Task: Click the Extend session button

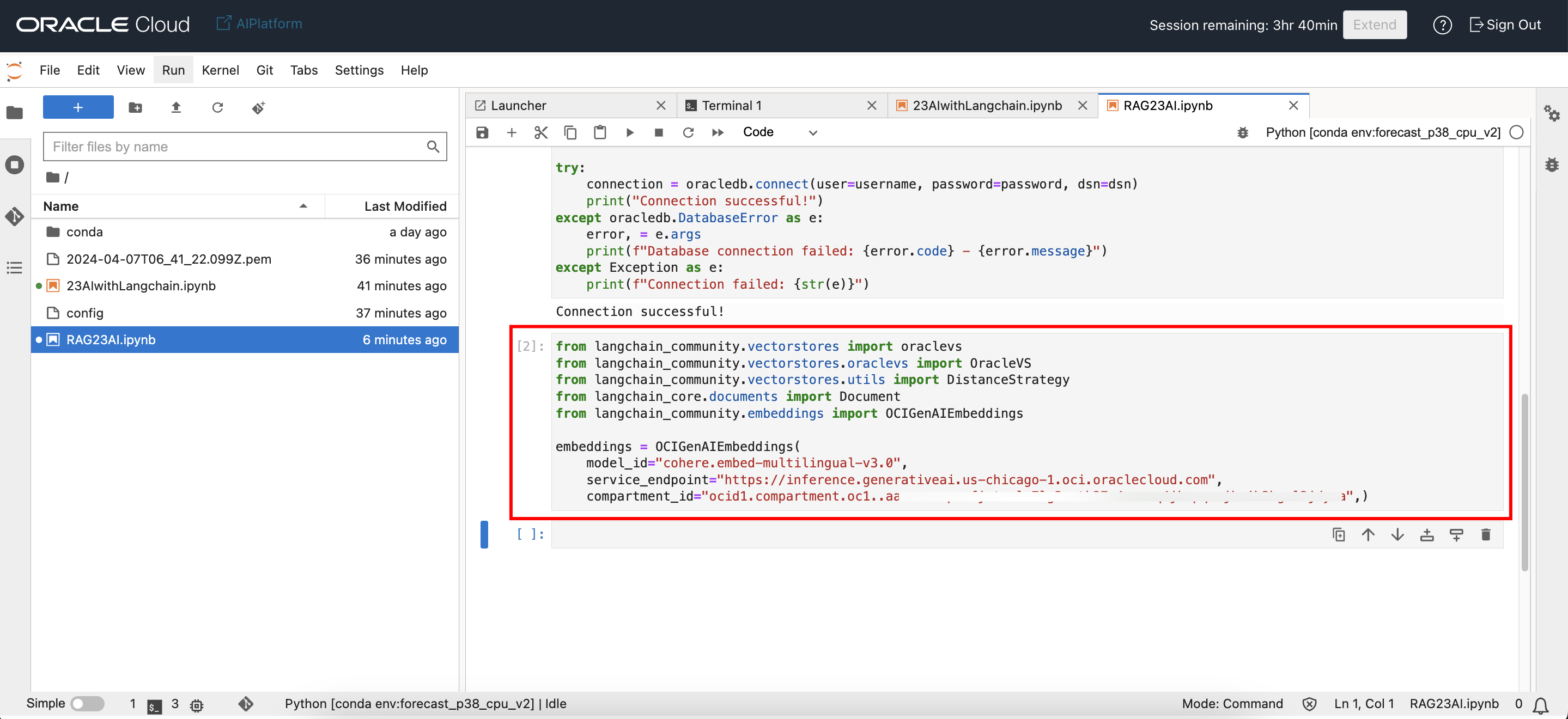Action: 1374,25
